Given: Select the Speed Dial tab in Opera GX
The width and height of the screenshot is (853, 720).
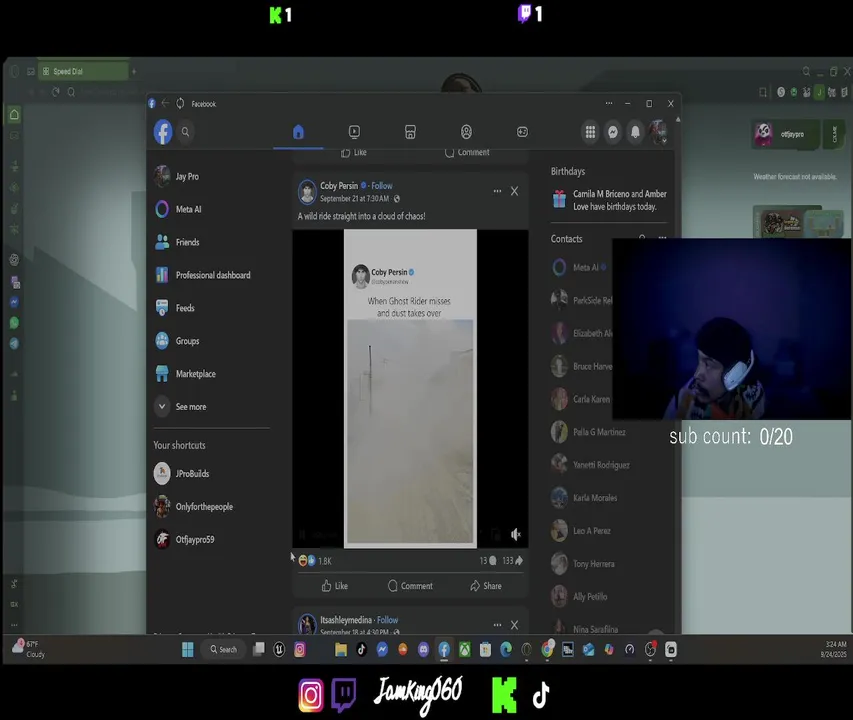Looking at the screenshot, I should click(83, 71).
